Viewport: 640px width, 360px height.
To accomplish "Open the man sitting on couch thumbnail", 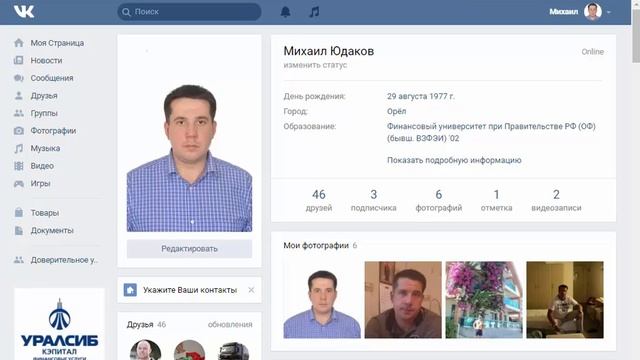I will (565, 300).
